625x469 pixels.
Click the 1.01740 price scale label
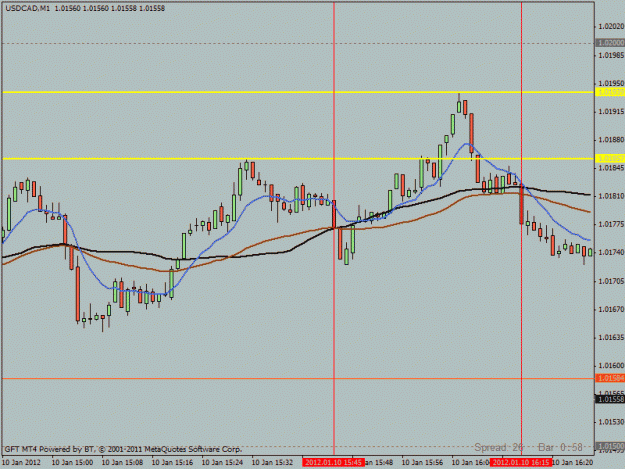point(611,252)
